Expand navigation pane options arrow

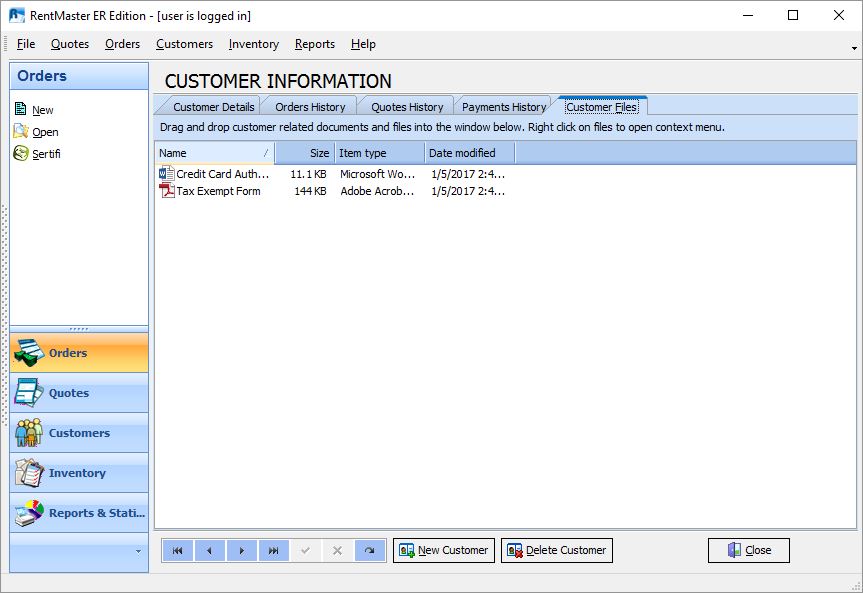[x=138, y=551]
